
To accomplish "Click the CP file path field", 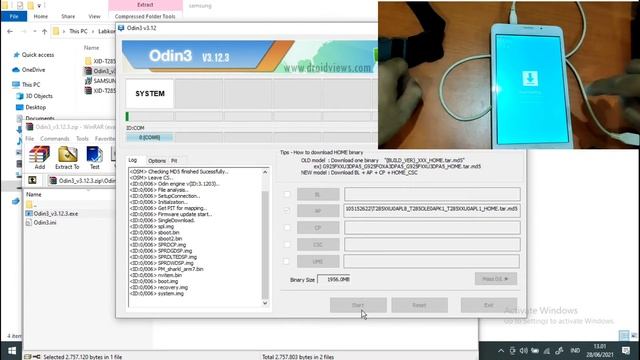I will 432,227.
